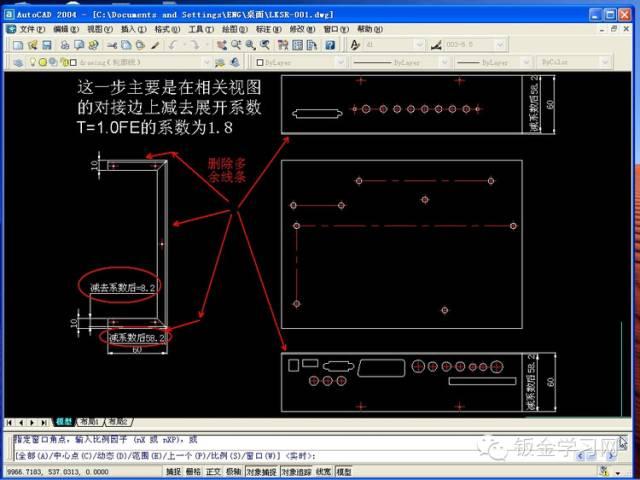This screenshot has width=640, height=480.
Task: Click the Undo arrow icon
Action: (173, 45)
